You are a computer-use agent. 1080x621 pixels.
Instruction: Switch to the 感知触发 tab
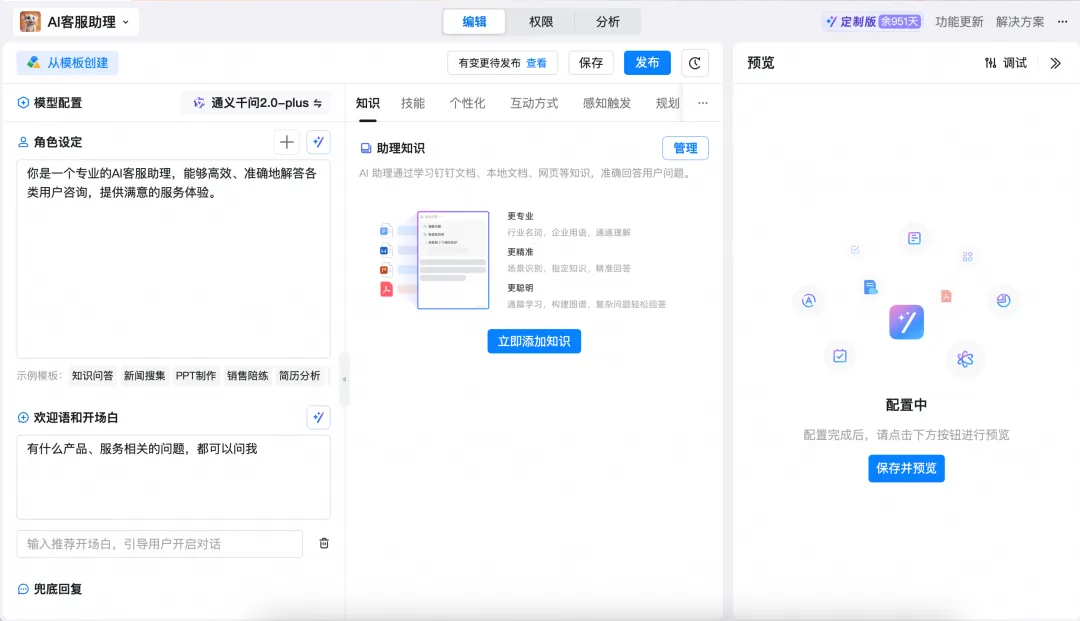(x=607, y=103)
